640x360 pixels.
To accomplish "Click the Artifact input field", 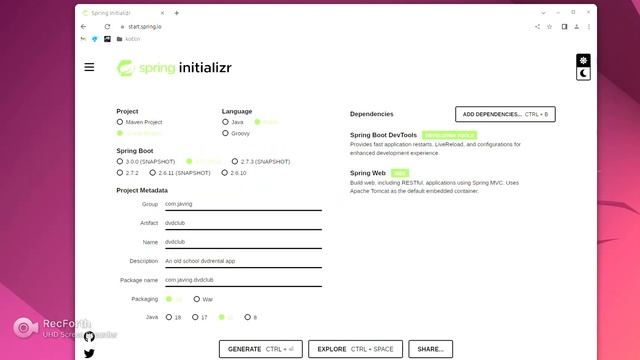I will (x=243, y=224).
